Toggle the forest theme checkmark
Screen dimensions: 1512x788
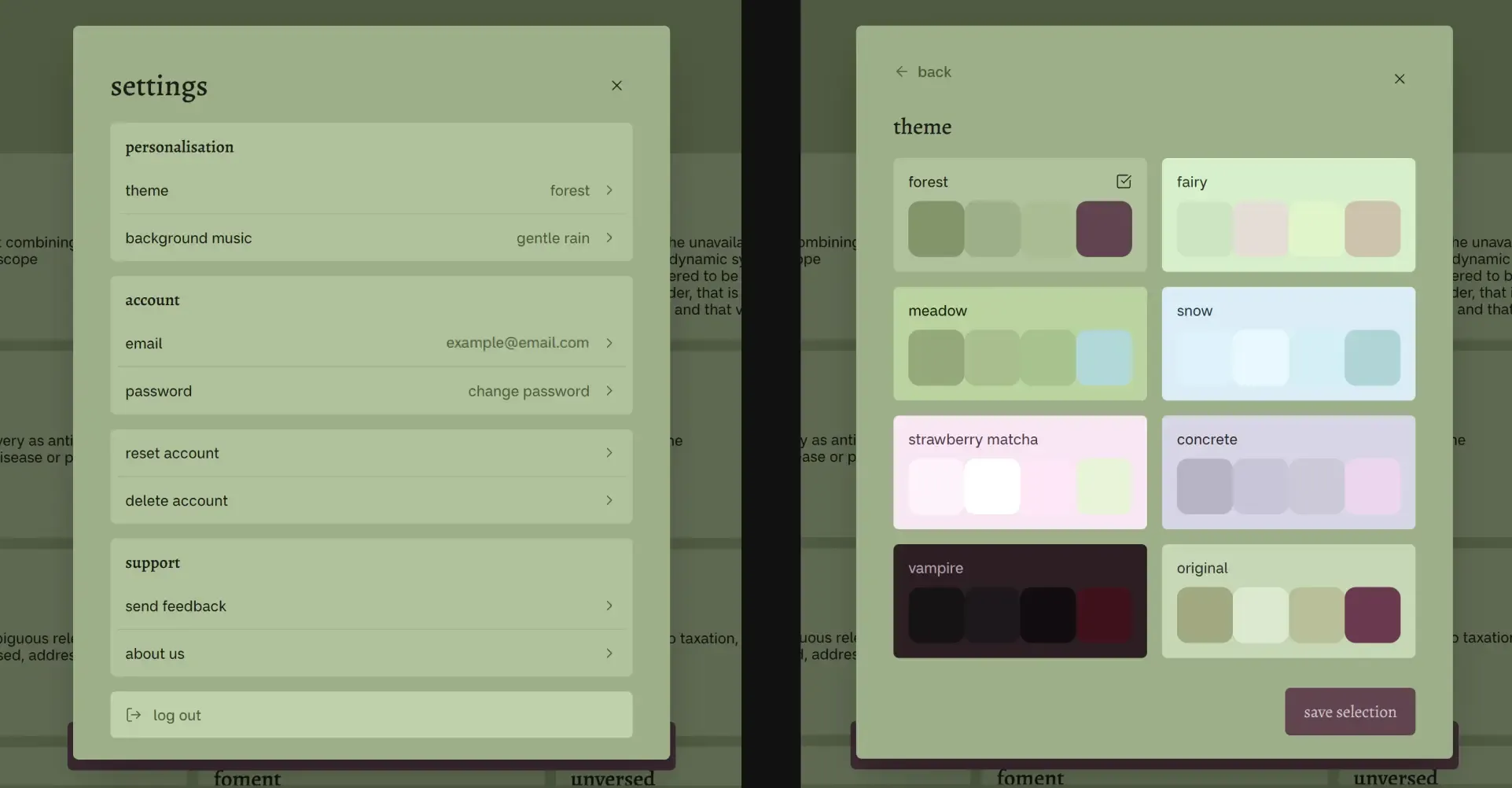coord(1124,182)
